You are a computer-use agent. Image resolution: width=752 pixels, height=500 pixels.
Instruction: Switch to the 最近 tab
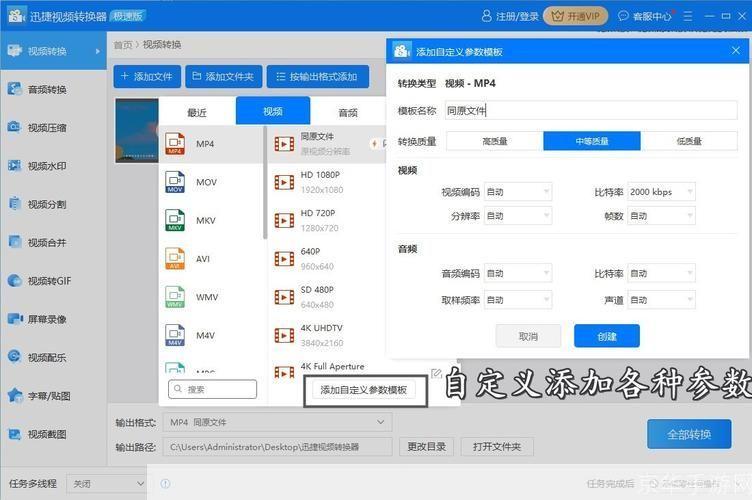click(x=197, y=112)
